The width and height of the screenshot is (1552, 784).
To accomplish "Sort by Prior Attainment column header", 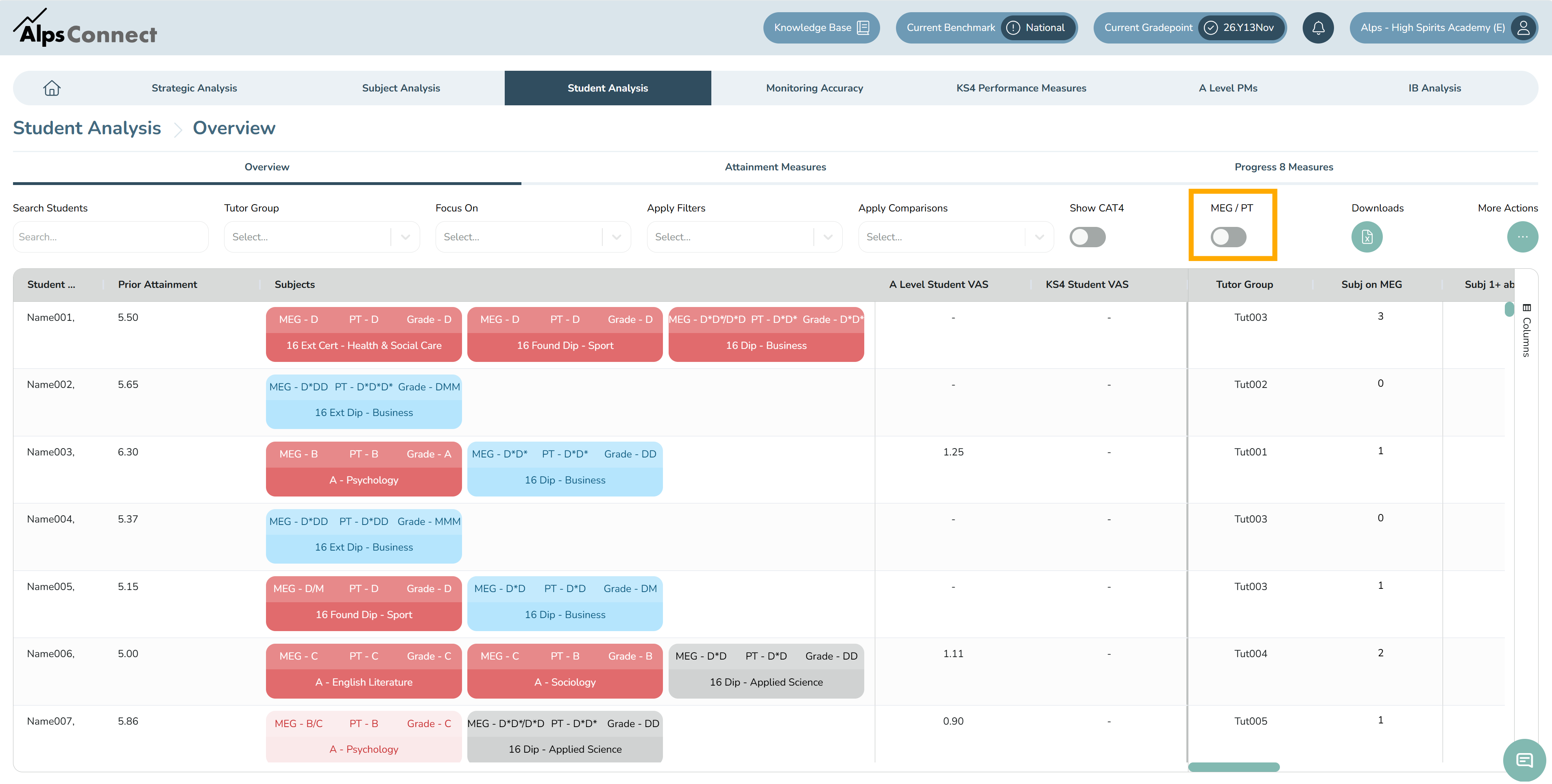I will pos(157,285).
